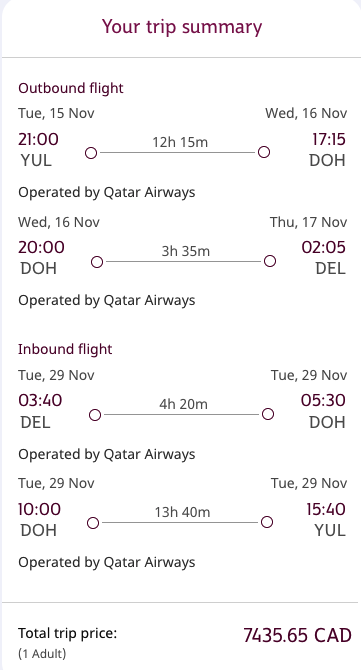Click the DOH arrival circle on first outbound leg

(x=264, y=152)
